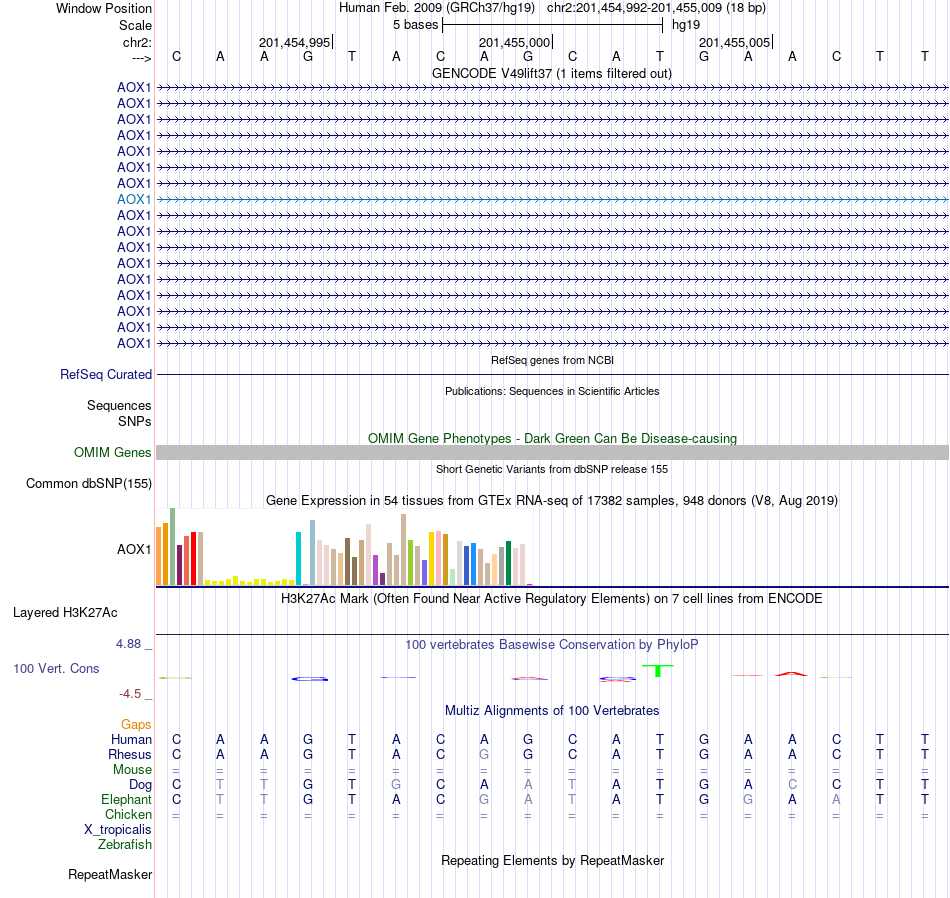
Task: Select the Elephant alignment row label
Action: pyautogui.click(x=127, y=800)
